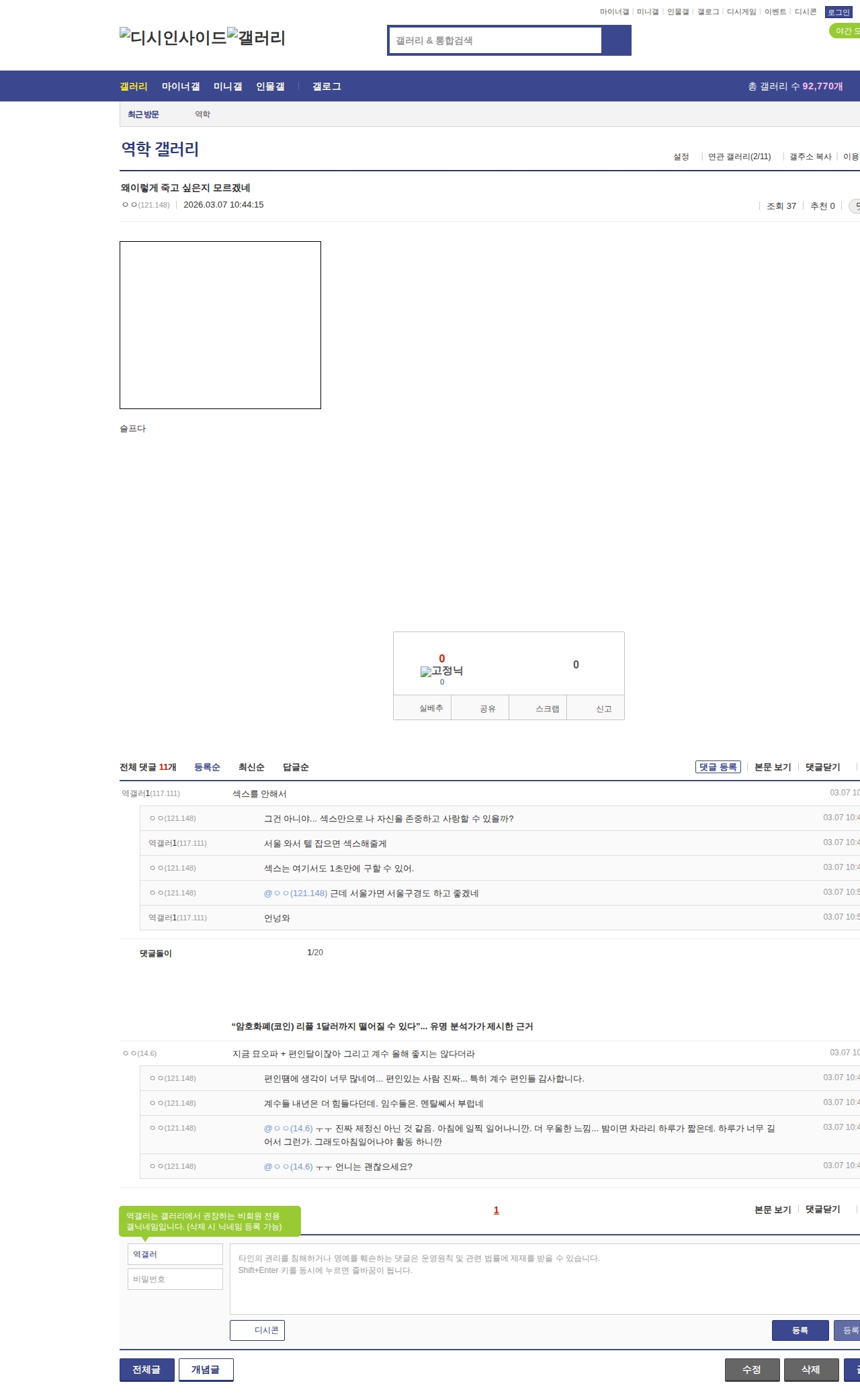Click the downvote count 0

576,664
